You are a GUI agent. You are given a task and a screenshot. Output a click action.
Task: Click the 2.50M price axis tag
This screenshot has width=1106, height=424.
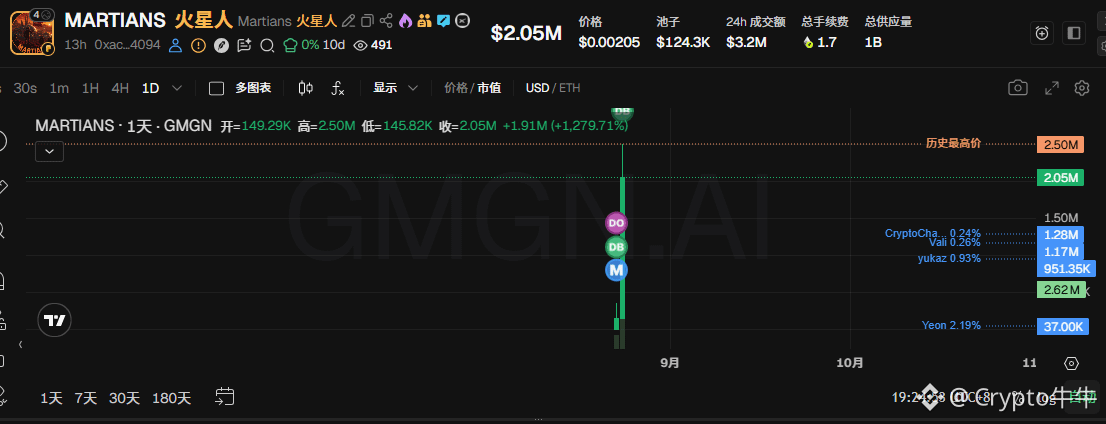click(x=1060, y=145)
